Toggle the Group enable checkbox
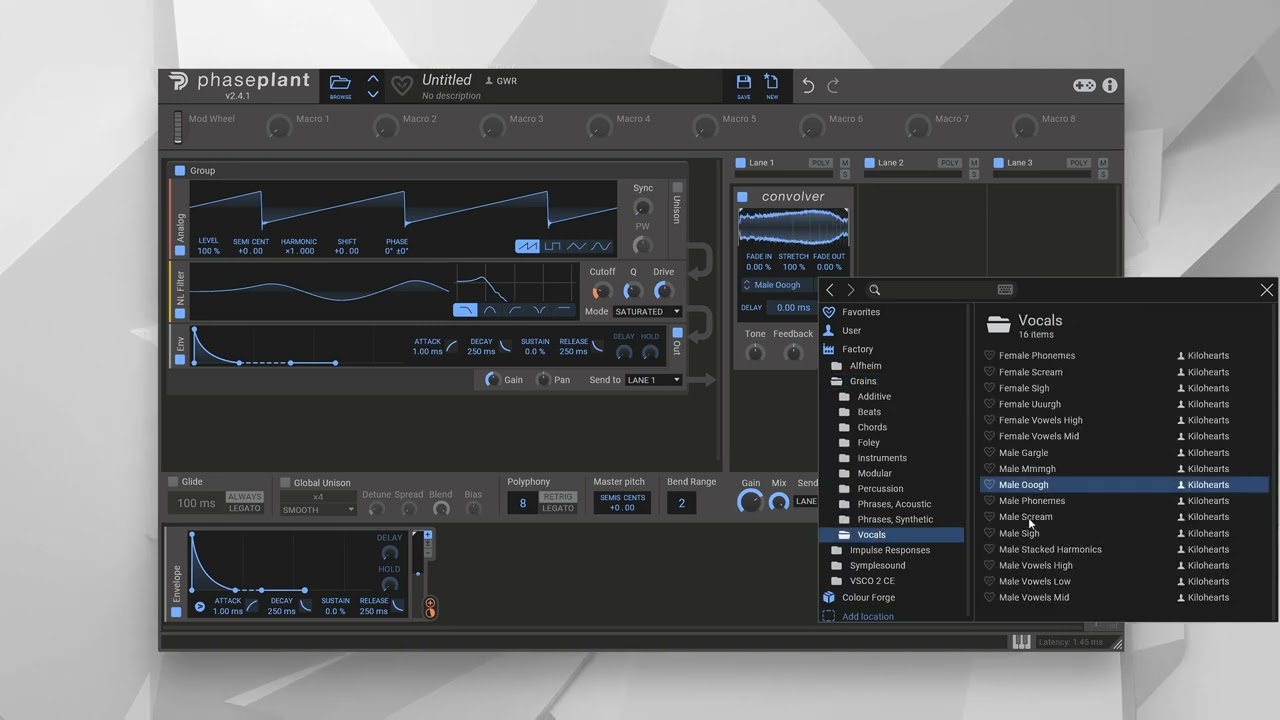The height and width of the screenshot is (720, 1280). pyautogui.click(x=180, y=171)
